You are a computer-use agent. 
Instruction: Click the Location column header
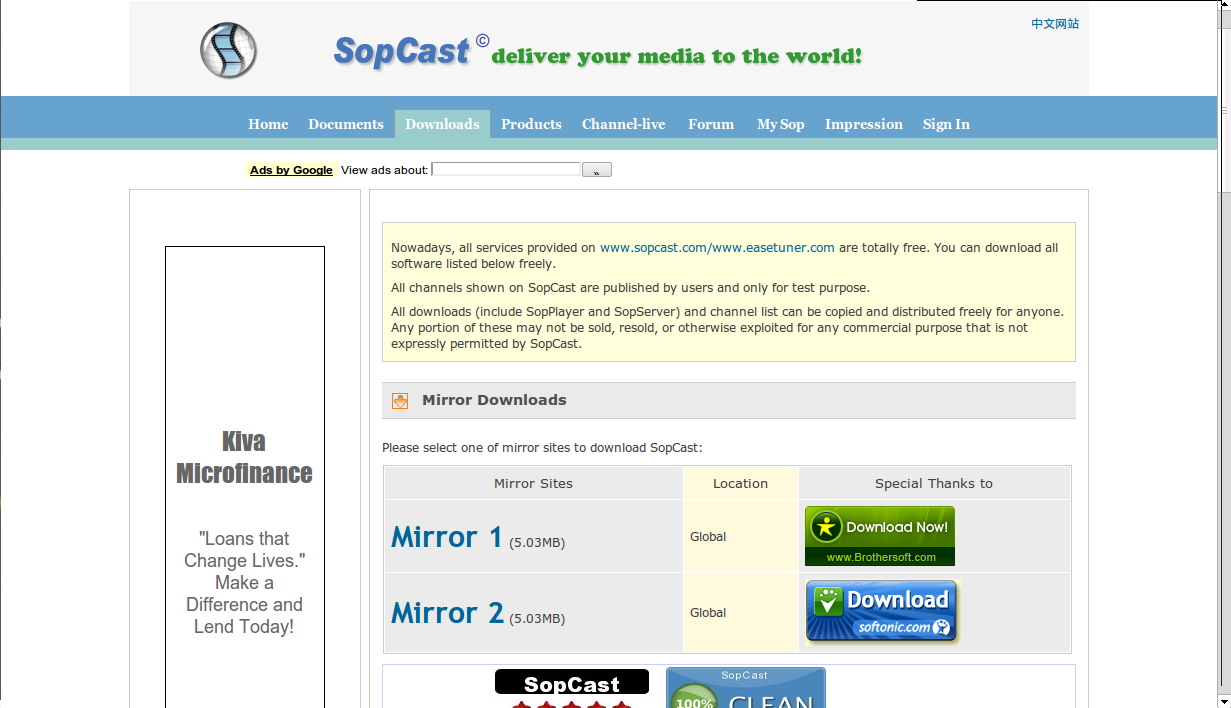(x=740, y=483)
